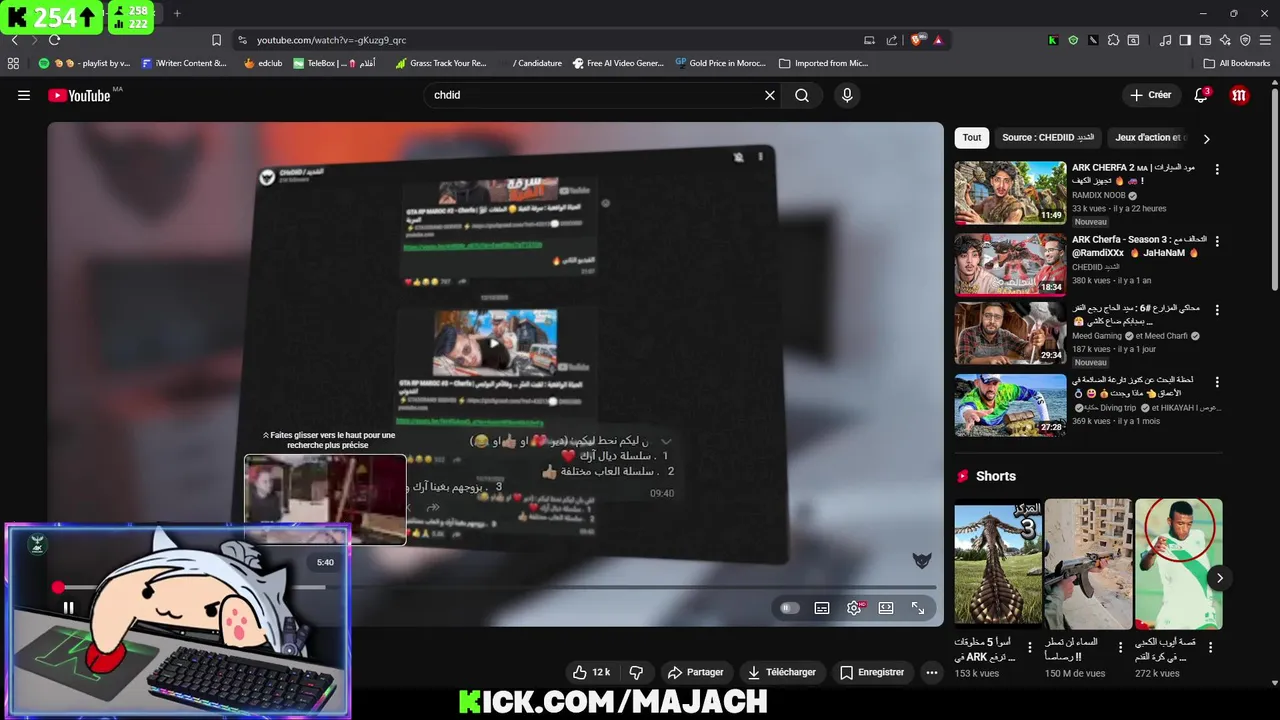Open options for ARK CHERFA 2 video
The height and width of the screenshot is (720, 1280).
tap(1217, 170)
